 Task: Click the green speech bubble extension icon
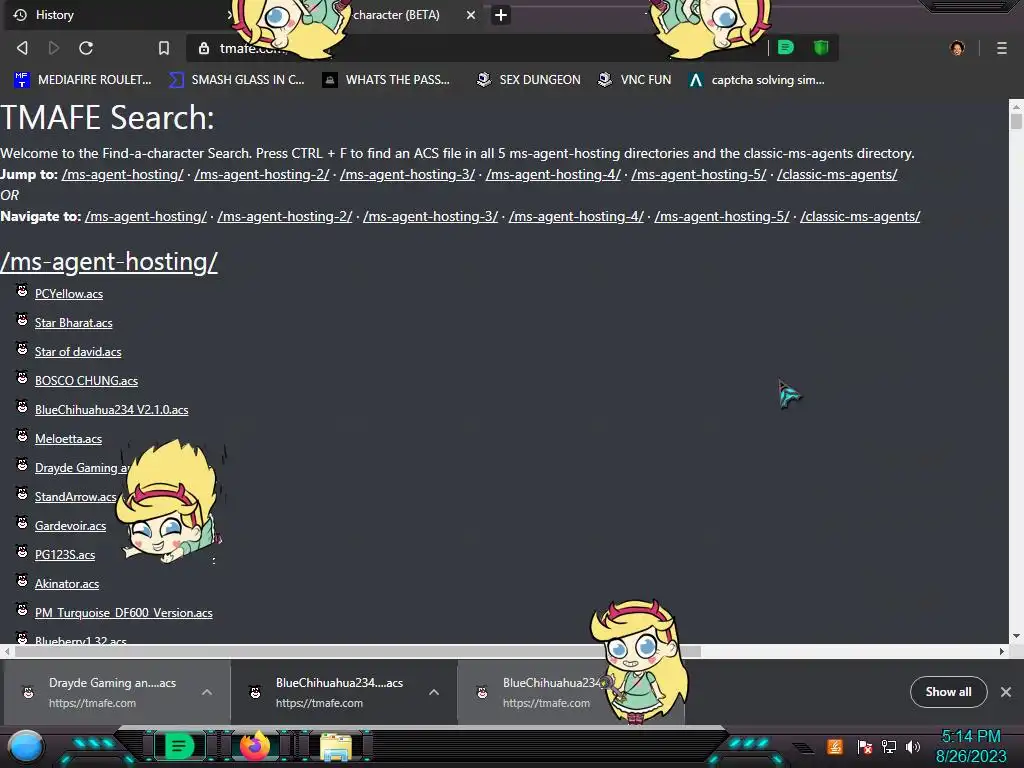tap(786, 47)
